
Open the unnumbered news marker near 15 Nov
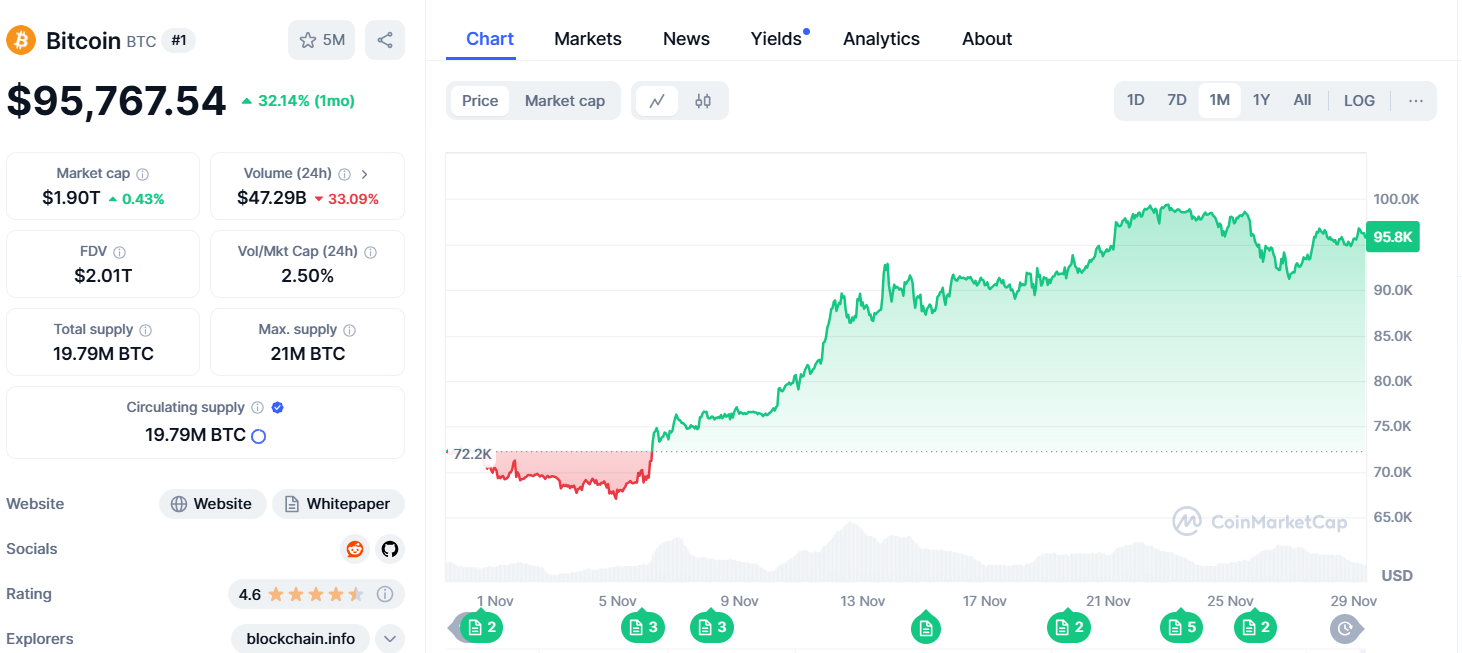pos(926,627)
